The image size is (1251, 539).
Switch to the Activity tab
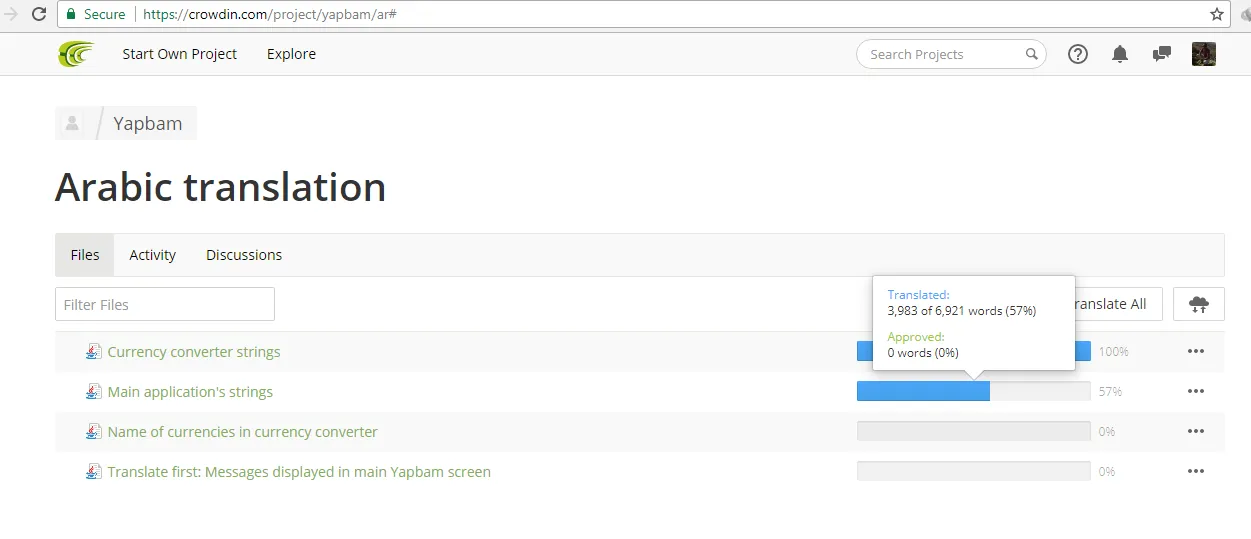point(153,255)
